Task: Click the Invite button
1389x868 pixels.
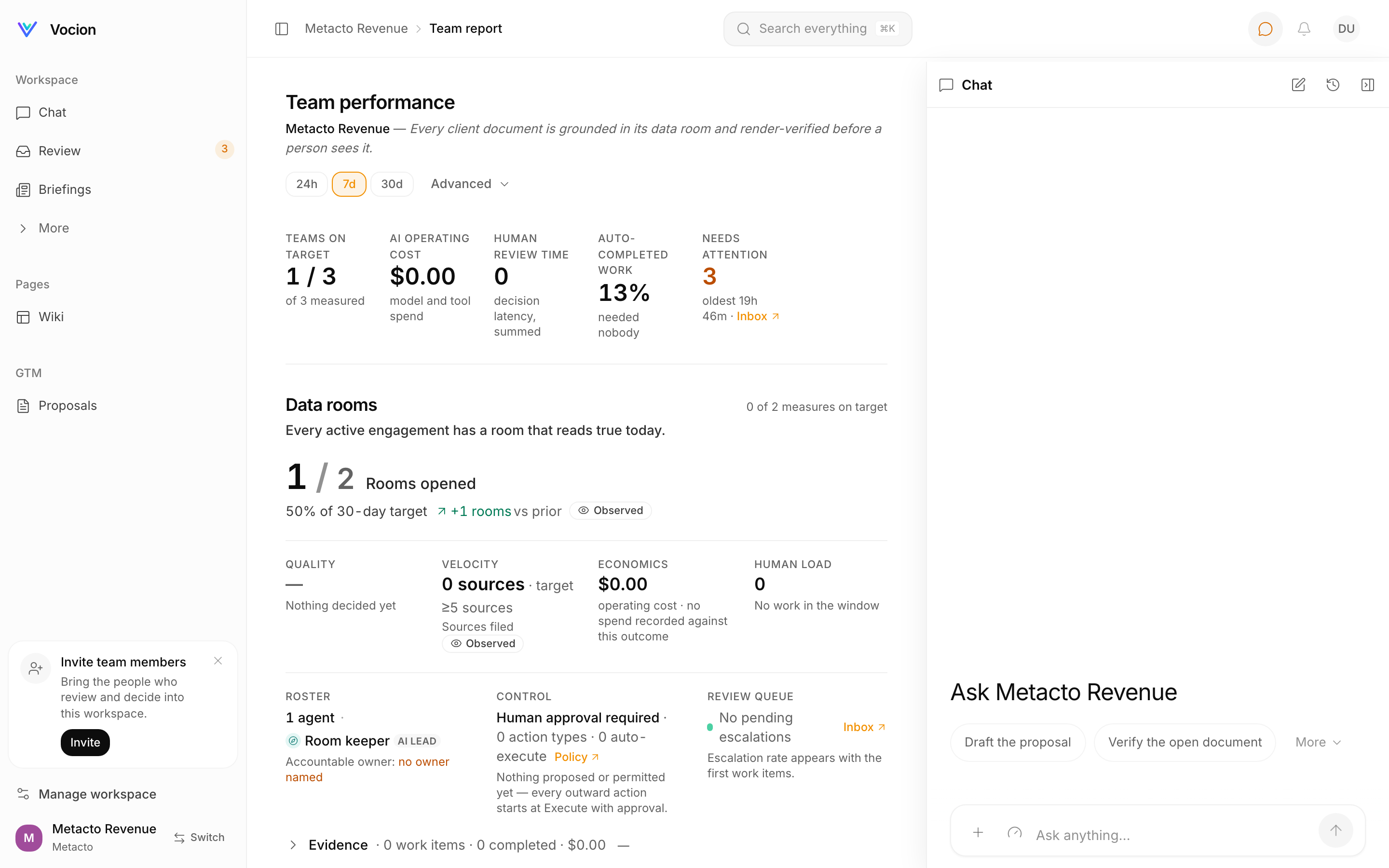Action: coord(85,742)
